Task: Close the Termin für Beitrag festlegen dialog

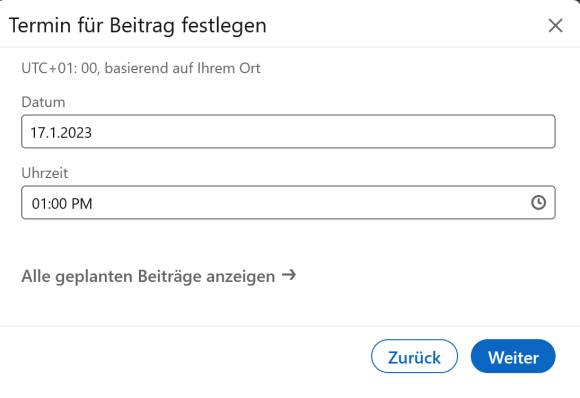Action: click(x=555, y=26)
